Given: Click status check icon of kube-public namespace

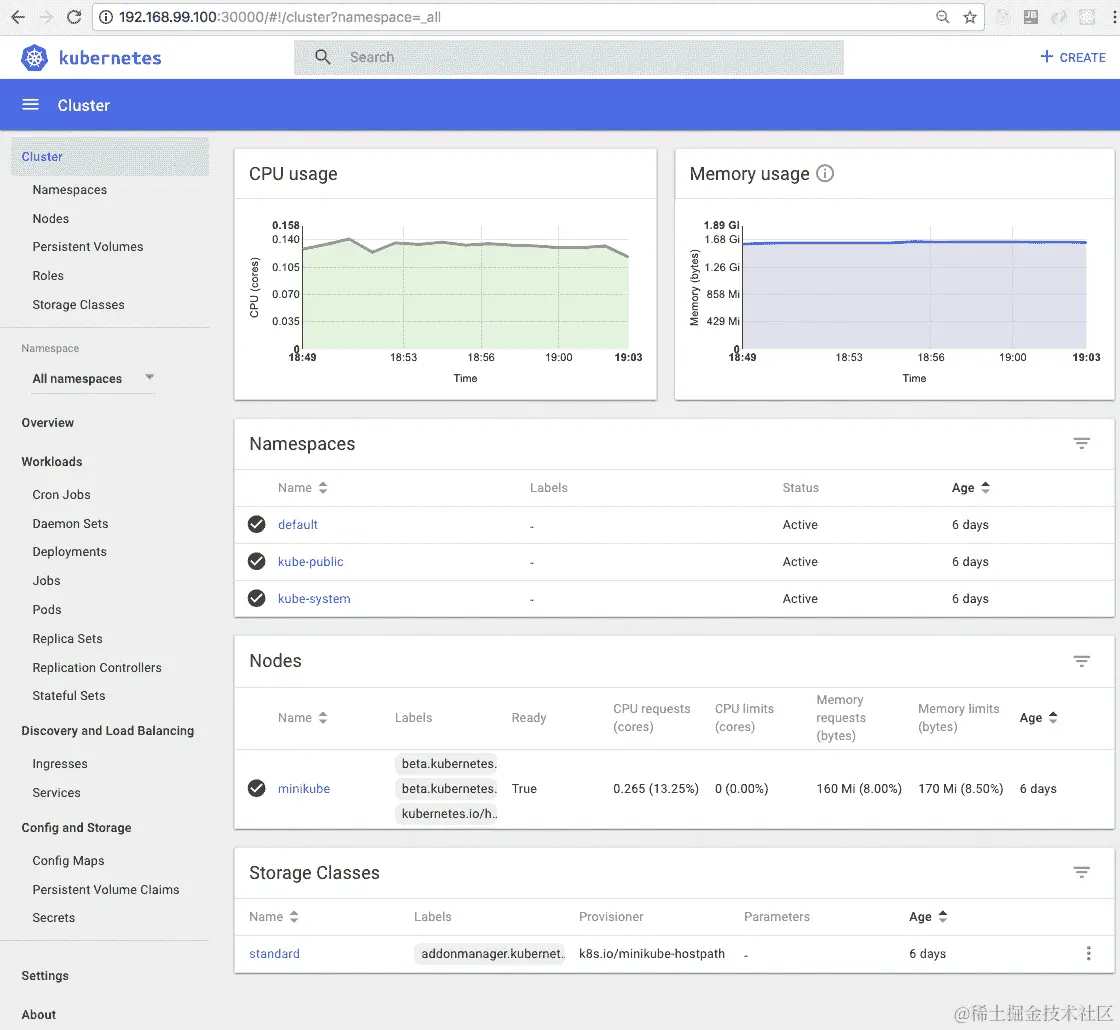Looking at the screenshot, I should tap(256, 561).
